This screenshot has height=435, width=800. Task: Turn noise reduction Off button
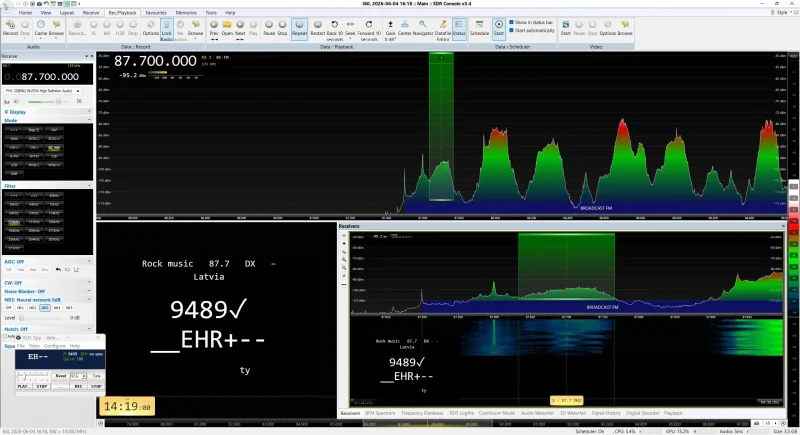8,308
